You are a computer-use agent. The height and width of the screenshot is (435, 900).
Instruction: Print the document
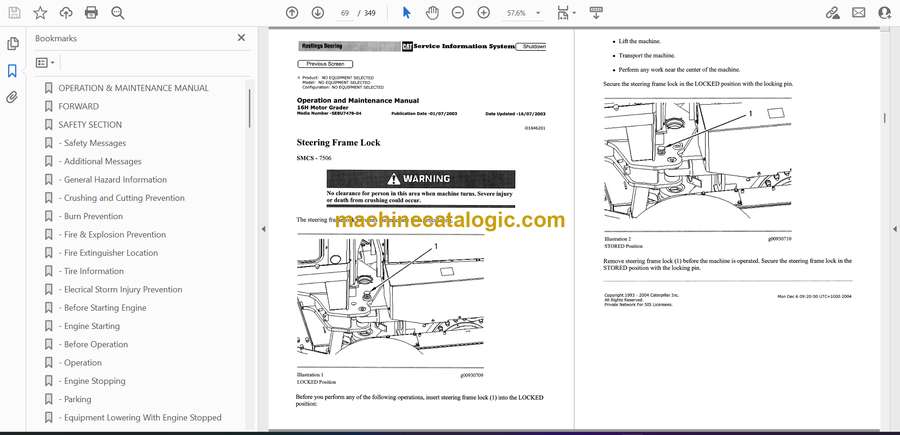click(91, 13)
